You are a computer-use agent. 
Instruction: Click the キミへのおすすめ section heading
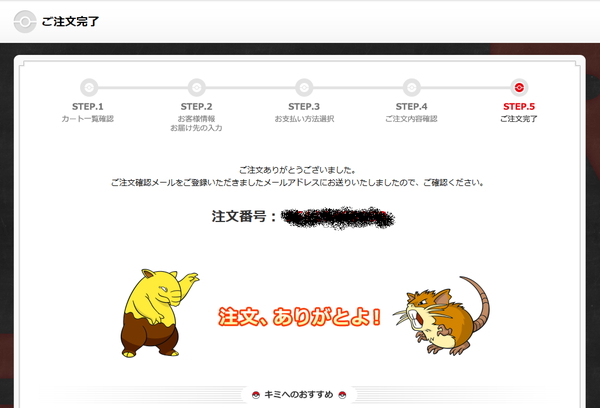299,395
